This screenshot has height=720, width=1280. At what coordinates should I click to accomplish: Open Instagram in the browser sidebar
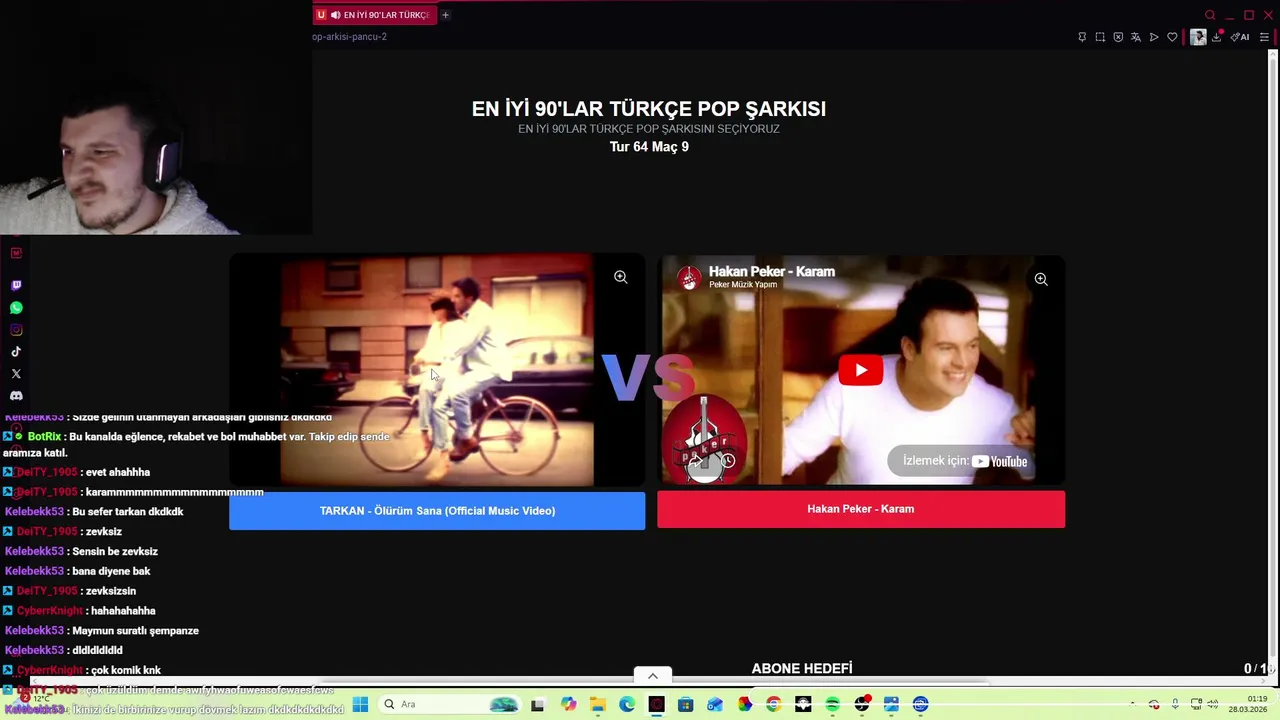point(16,330)
